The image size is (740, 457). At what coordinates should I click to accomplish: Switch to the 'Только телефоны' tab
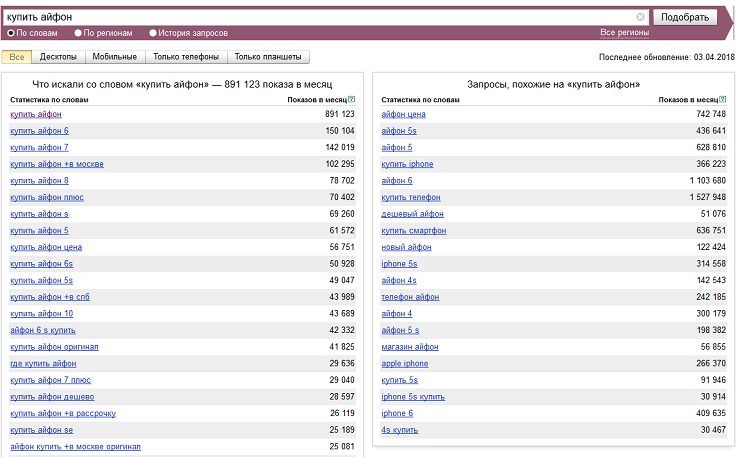[x=186, y=57]
